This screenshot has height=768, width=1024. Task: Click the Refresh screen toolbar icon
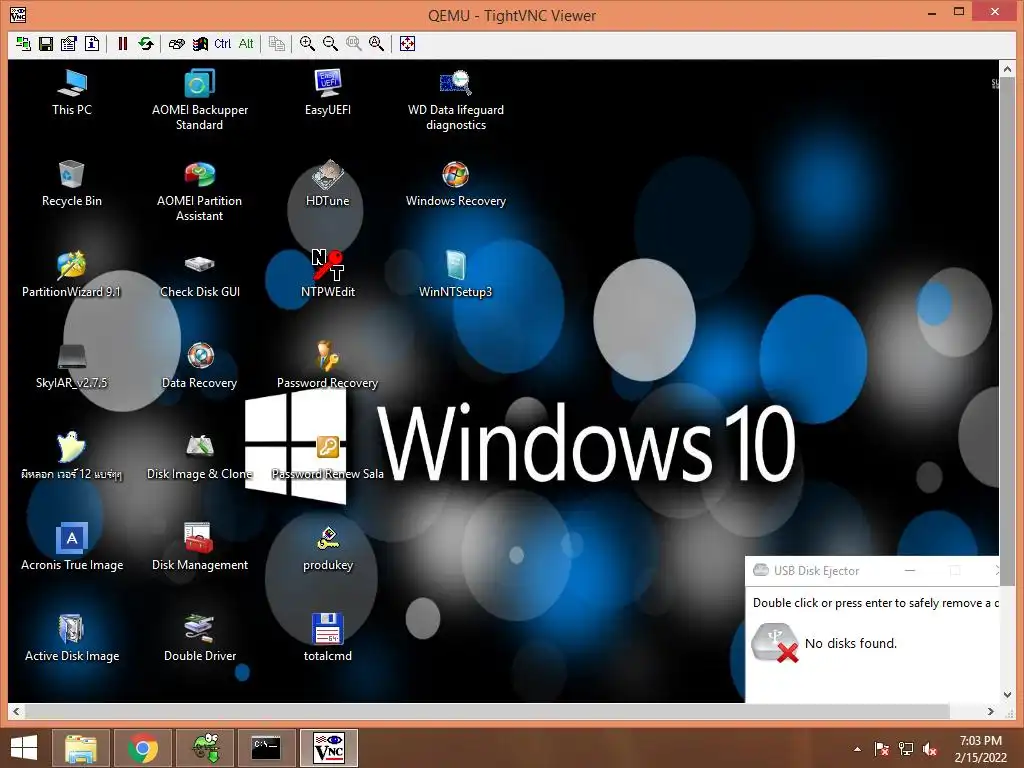tap(146, 44)
